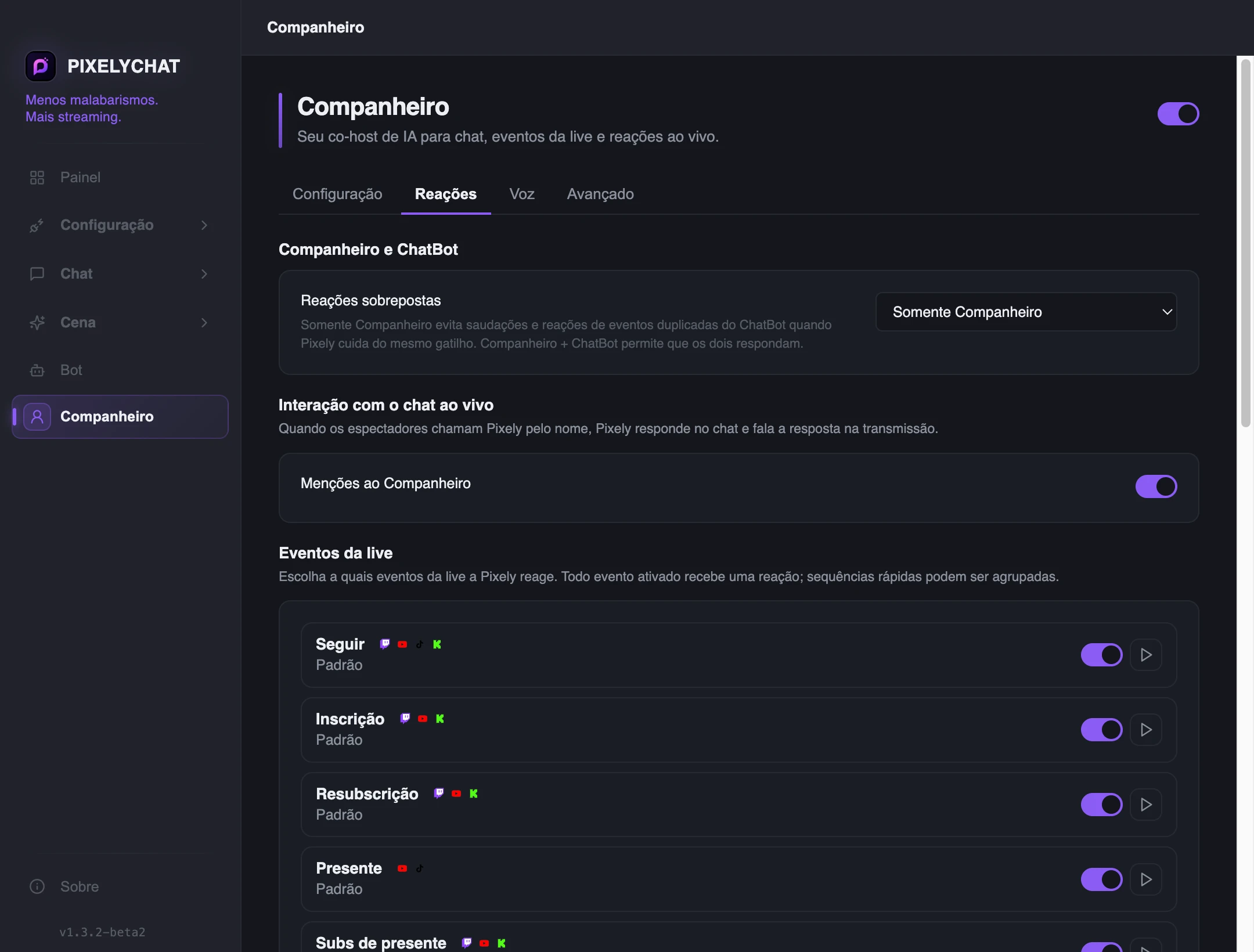Click the YouTube icon on Inscrição row
This screenshot has width=1254, height=952.
pyautogui.click(x=423, y=719)
